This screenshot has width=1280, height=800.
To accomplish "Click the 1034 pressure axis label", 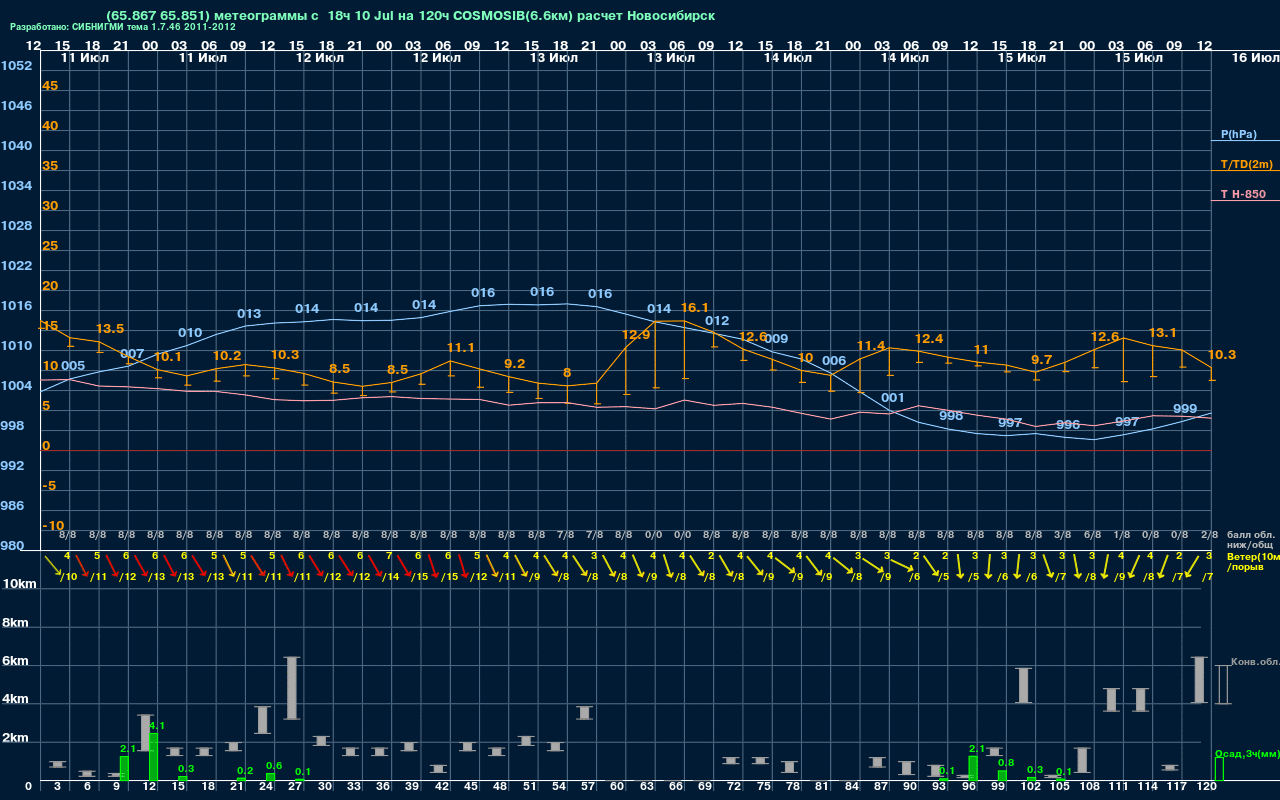I will [16, 186].
